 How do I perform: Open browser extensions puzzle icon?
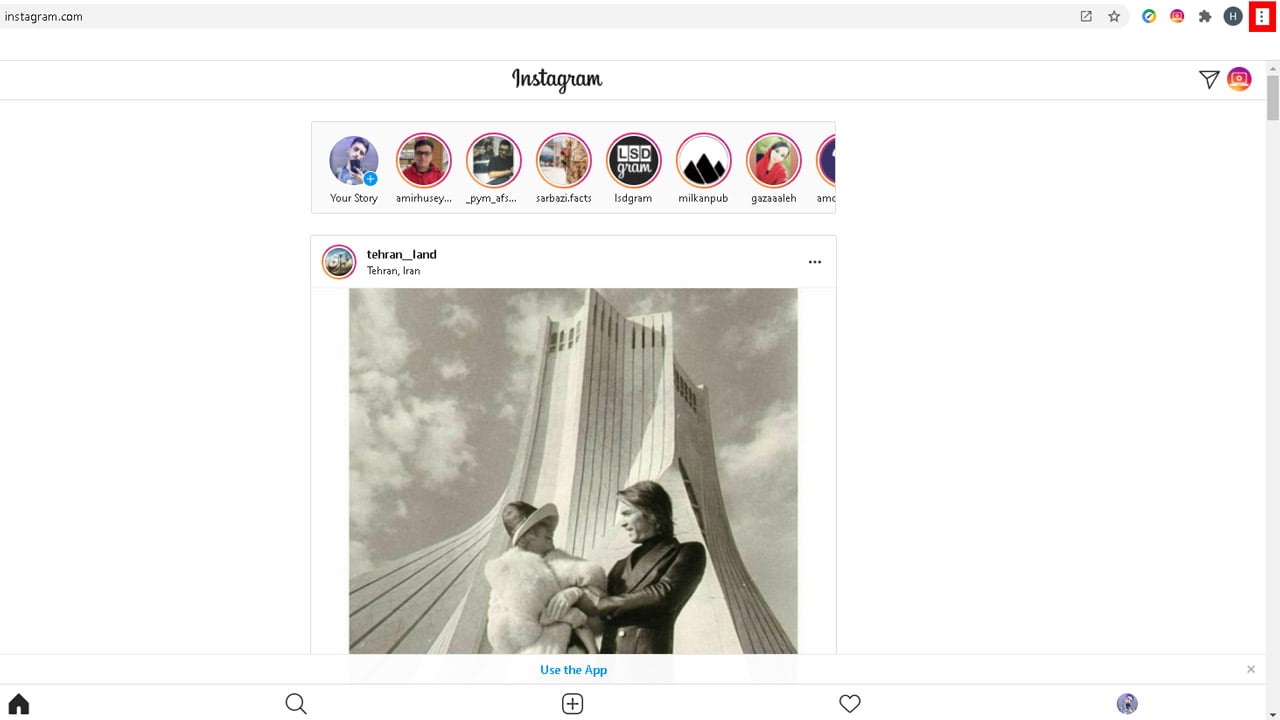(1205, 16)
